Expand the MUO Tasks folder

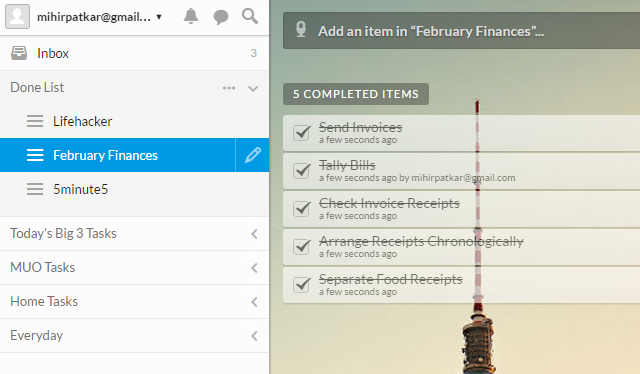click(x=254, y=268)
